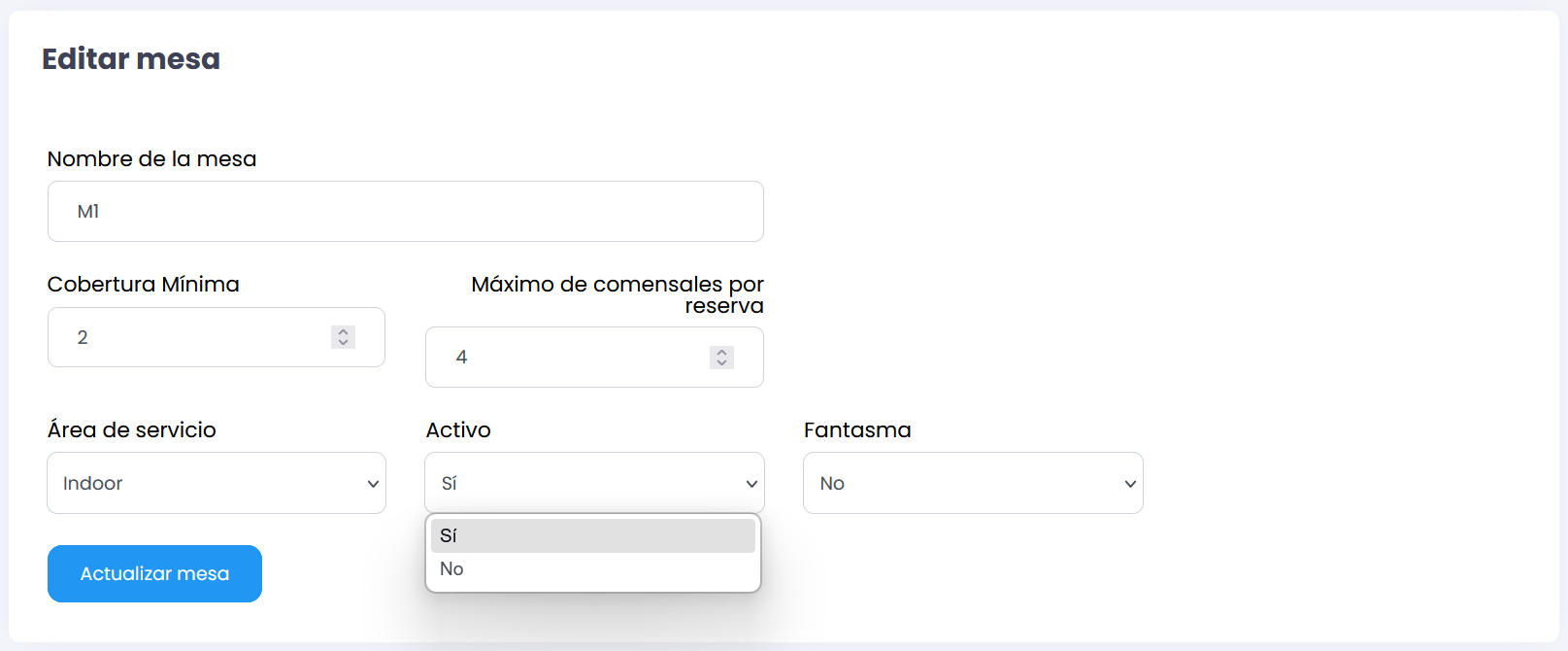Expand the Fantasma dropdown
Screen dimensions: 1568x651
pyautogui.click(x=973, y=483)
